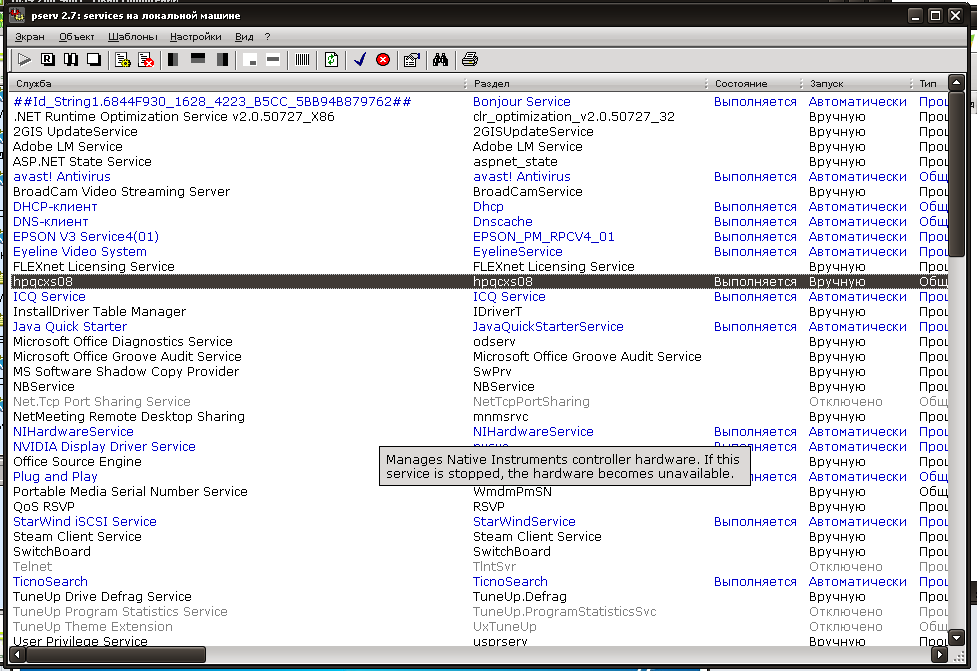Select the 'NetMeeting Remote Desktop Sharing' row
The height and width of the screenshot is (671, 977).
coord(480,417)
